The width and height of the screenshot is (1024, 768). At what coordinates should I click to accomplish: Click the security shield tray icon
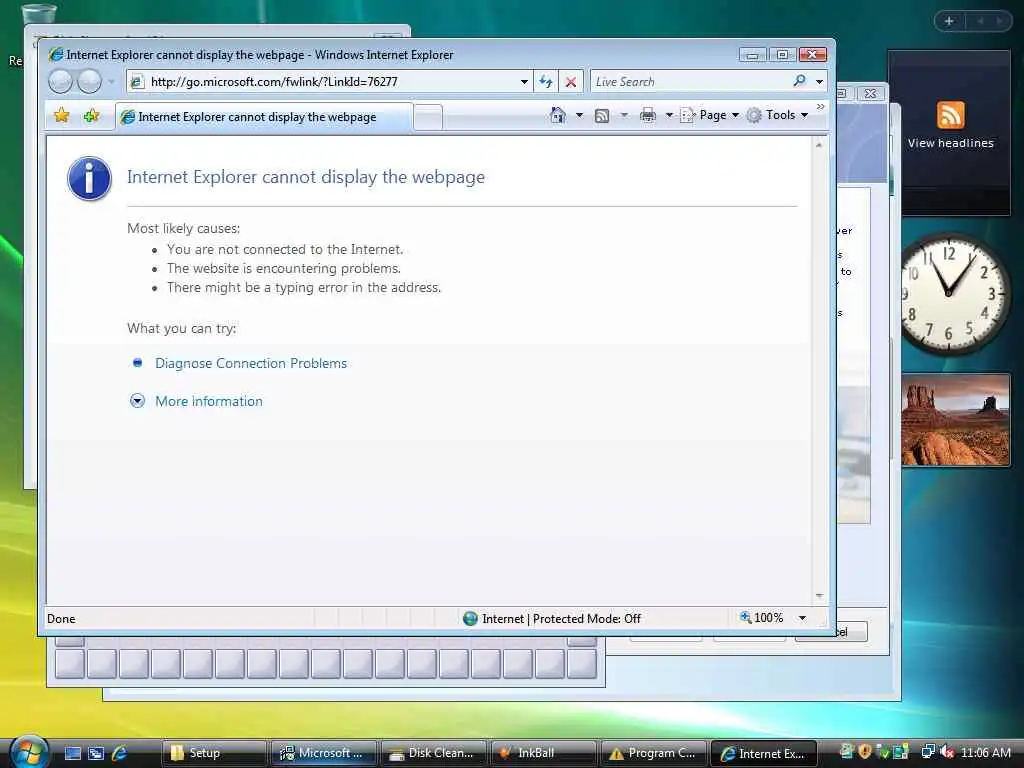(x=865, y=752)
